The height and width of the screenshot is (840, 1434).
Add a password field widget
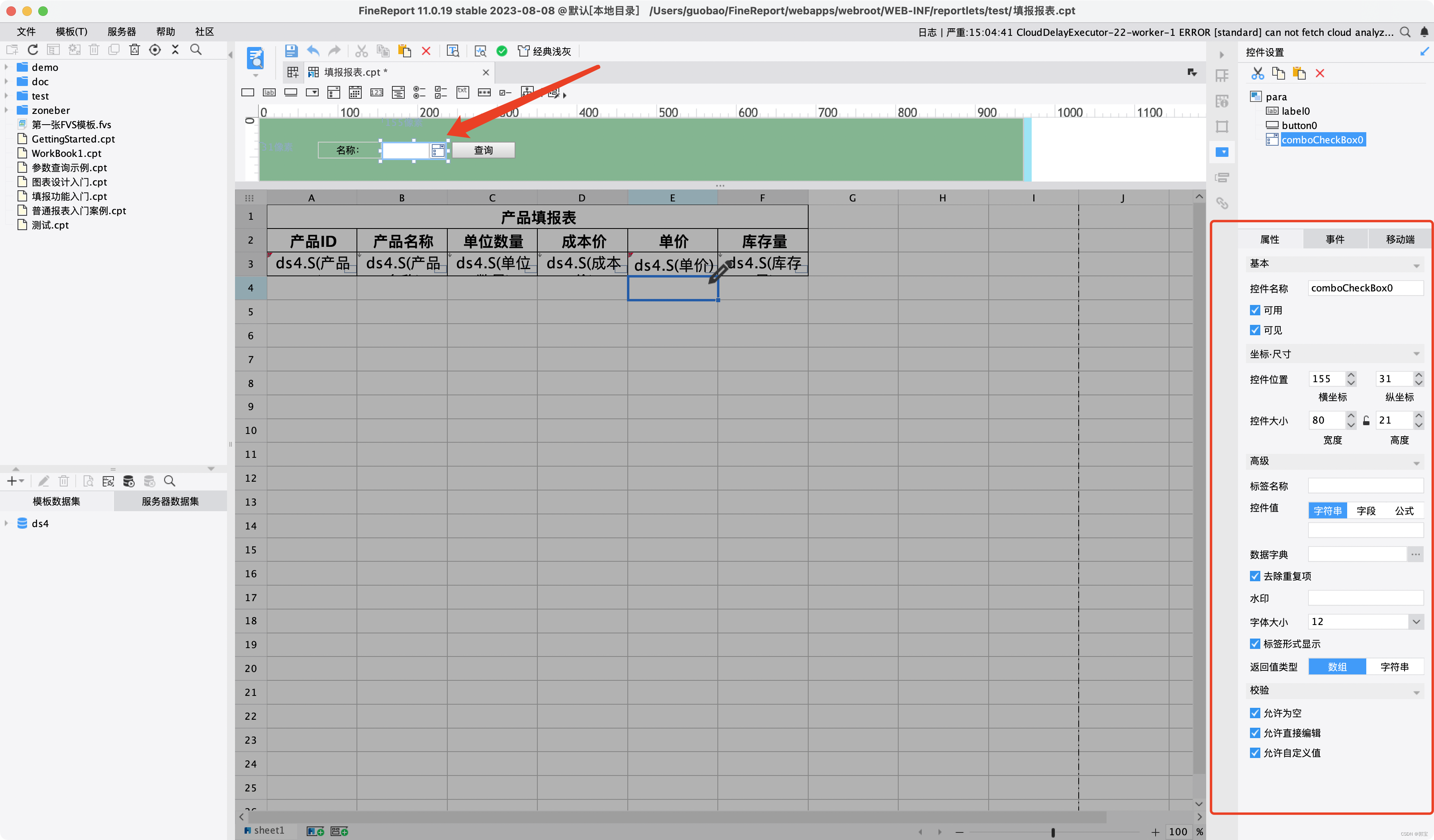click(x=484, y=92)
